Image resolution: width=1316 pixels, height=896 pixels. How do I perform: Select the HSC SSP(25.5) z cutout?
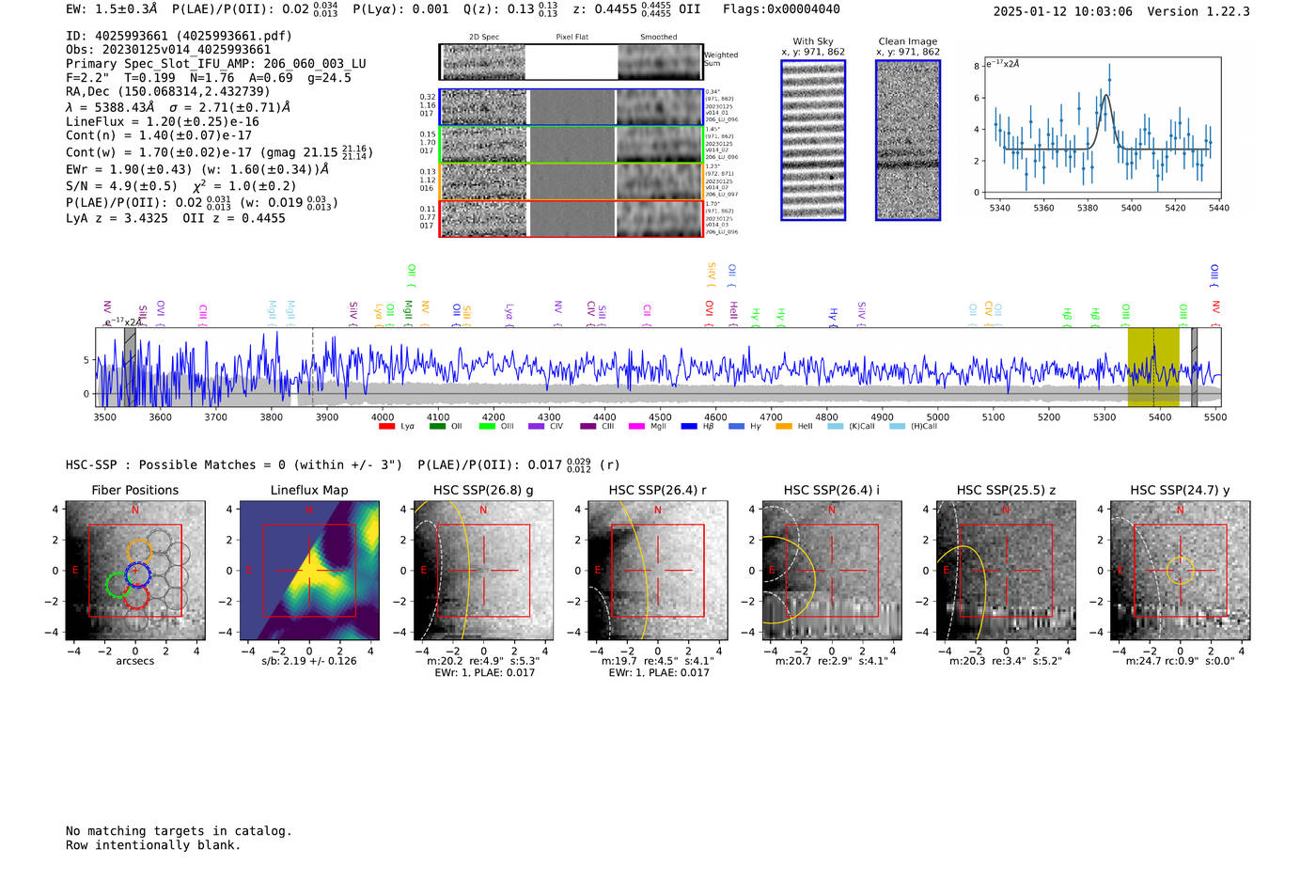[x=1006, y=571]
